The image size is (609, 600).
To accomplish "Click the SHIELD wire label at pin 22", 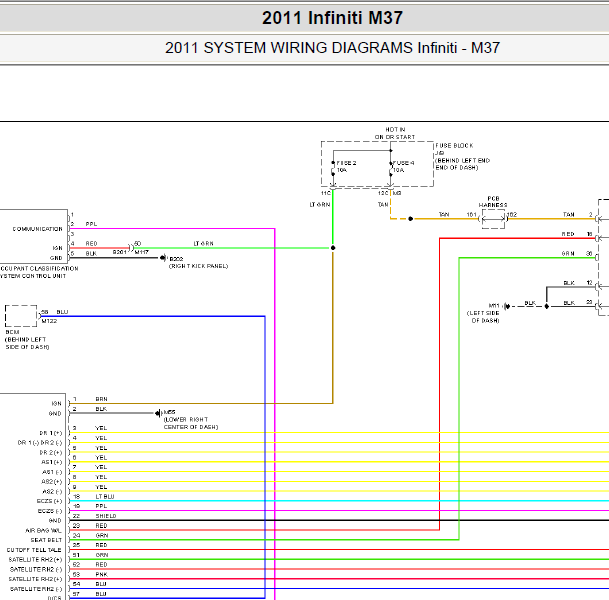I will (x=106, y=516).
